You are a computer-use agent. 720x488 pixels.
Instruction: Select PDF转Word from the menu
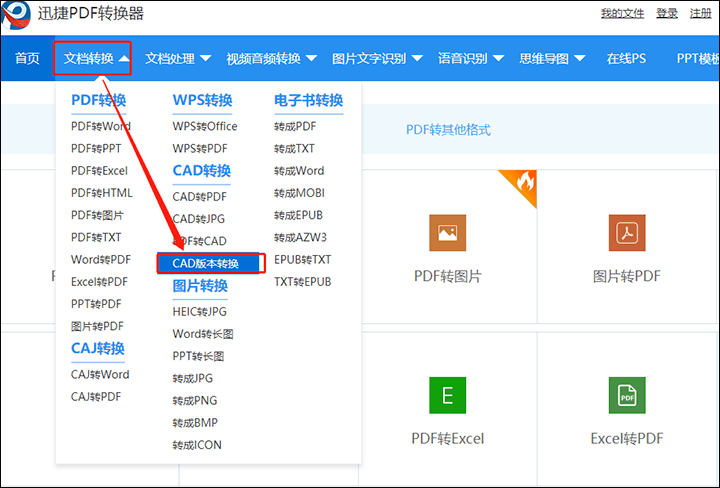pos(101,126)
